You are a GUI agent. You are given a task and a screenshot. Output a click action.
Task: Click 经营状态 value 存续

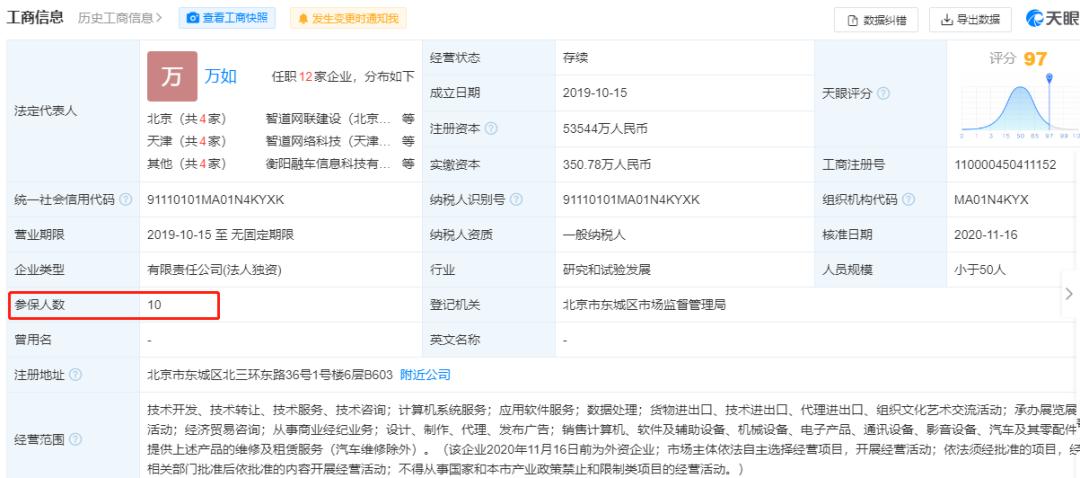(574, 58)
